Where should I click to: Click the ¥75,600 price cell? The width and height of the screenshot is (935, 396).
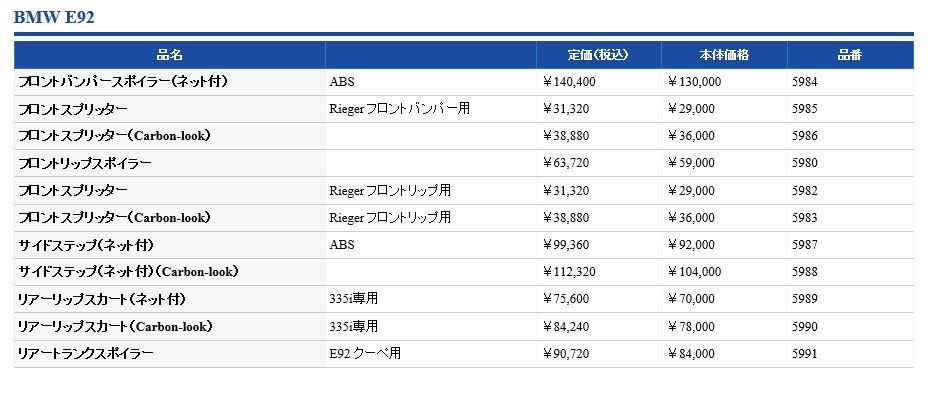565,299
